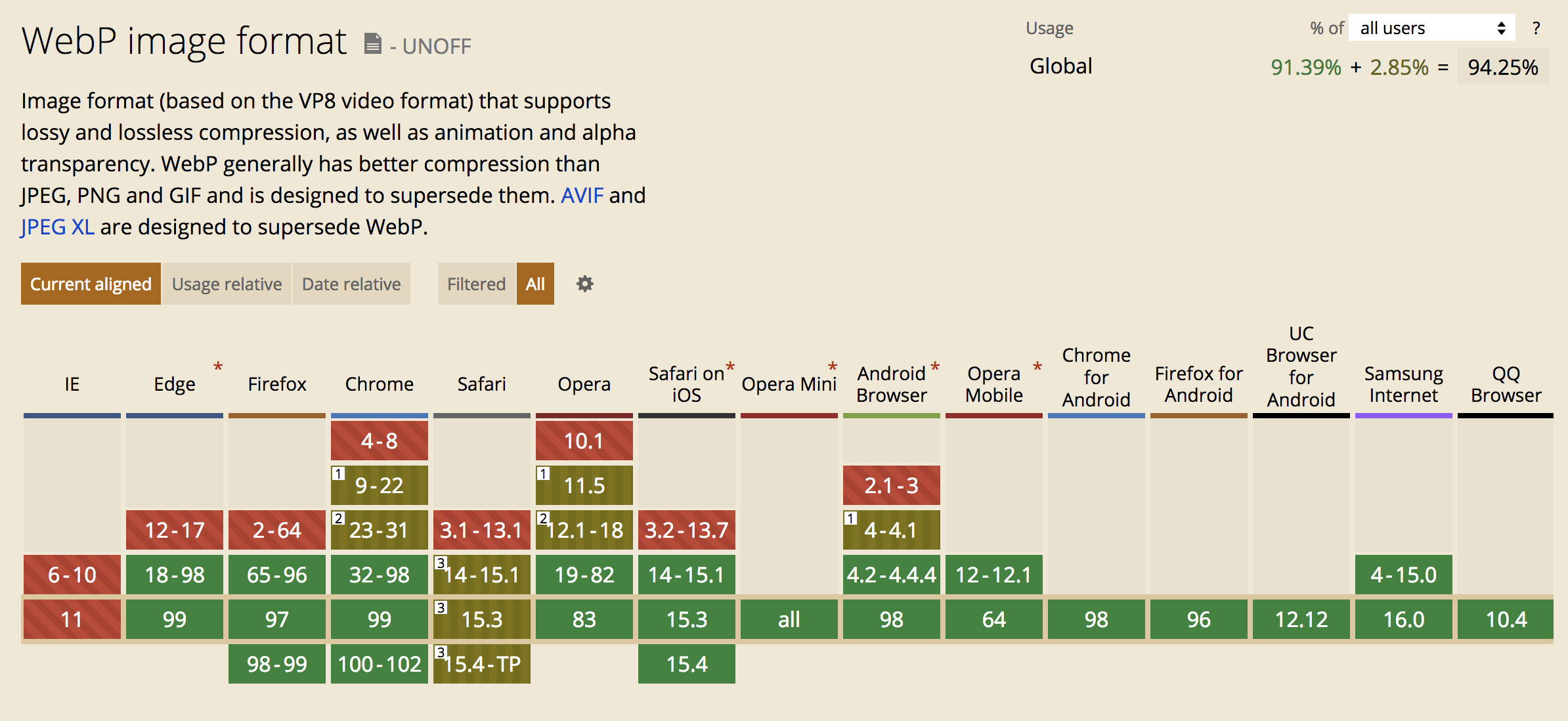Viewport: 1568px width, 721px height.
Task: Select the Date relative tab
Action: [x=351, y=284]
